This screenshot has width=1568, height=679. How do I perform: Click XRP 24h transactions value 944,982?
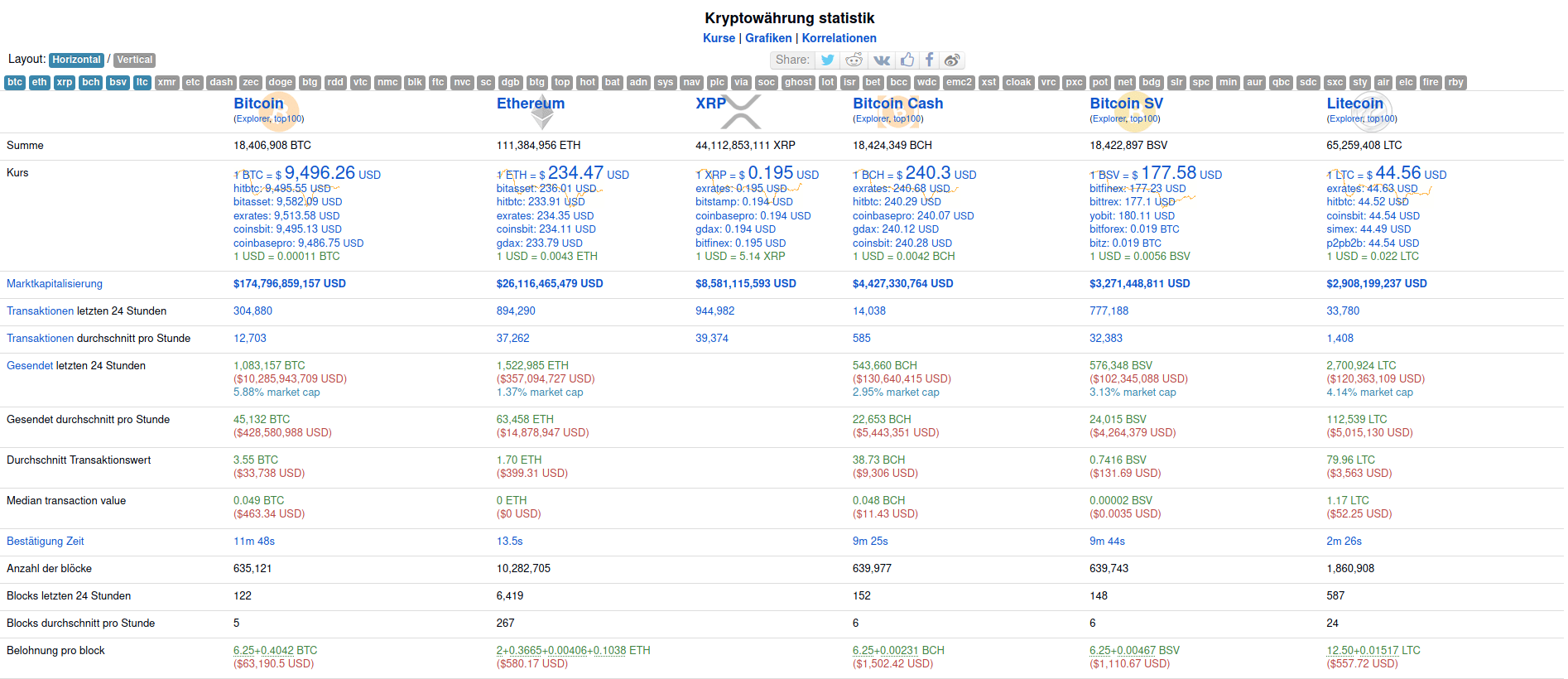714,311
